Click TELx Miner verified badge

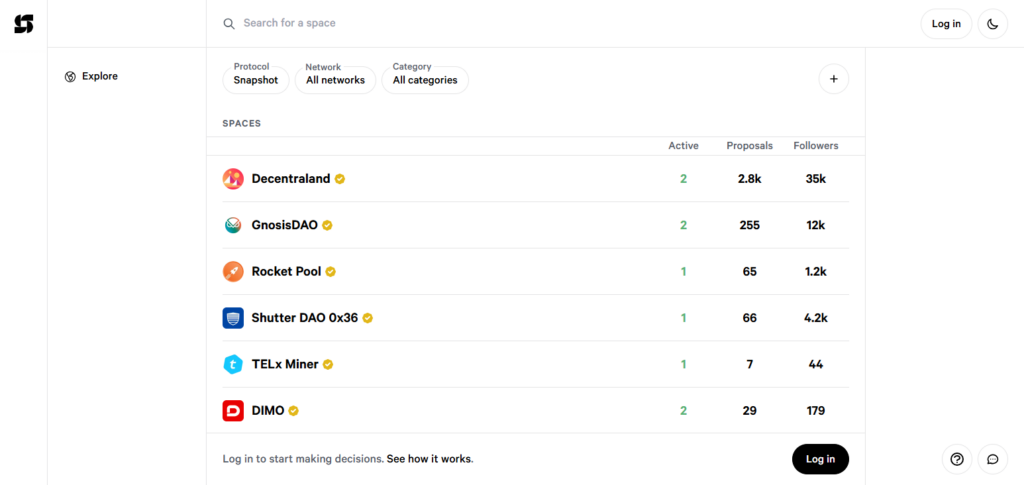328,364
